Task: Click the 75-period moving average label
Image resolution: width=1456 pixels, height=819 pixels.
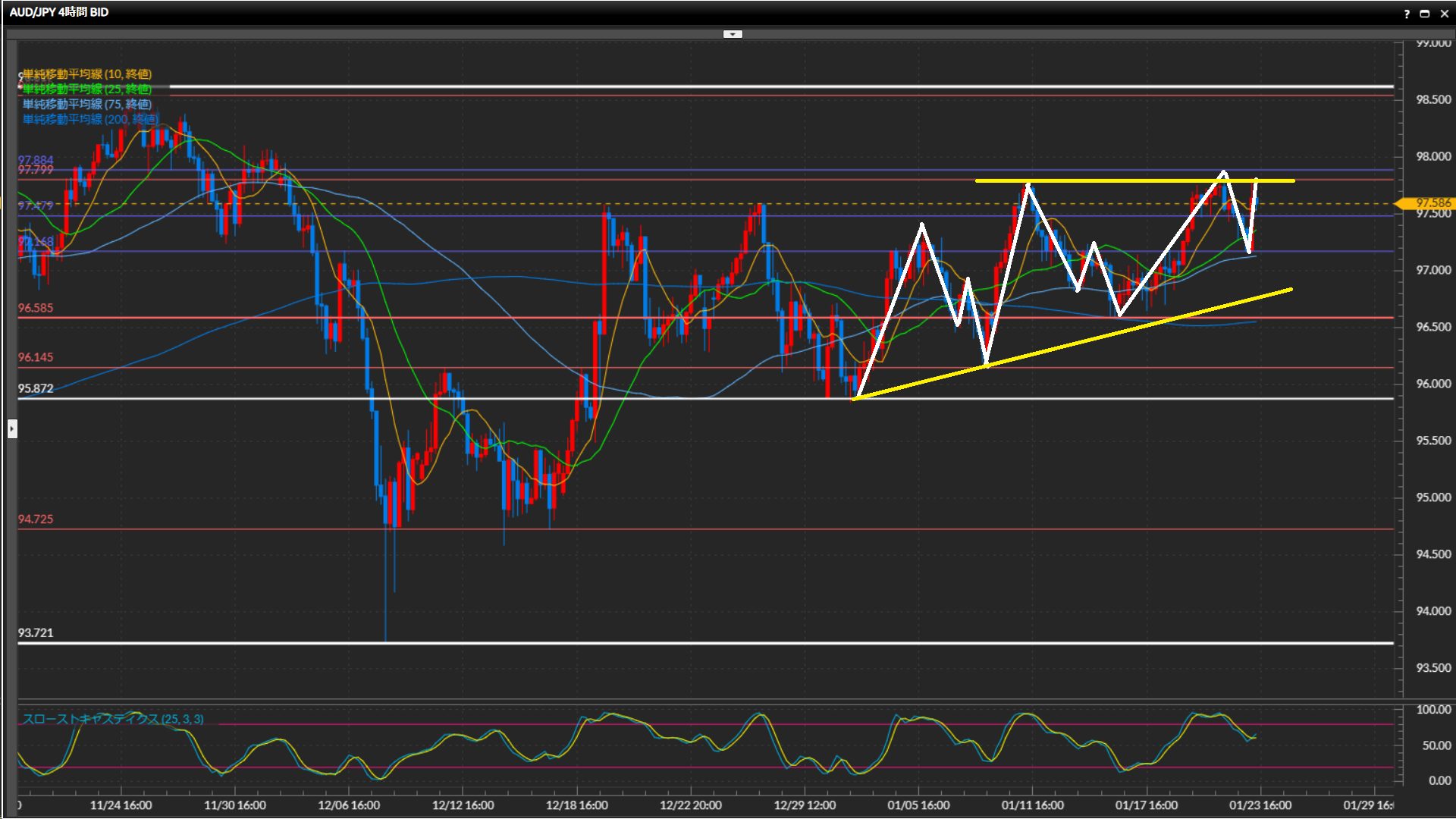Action: coord(87,104)
